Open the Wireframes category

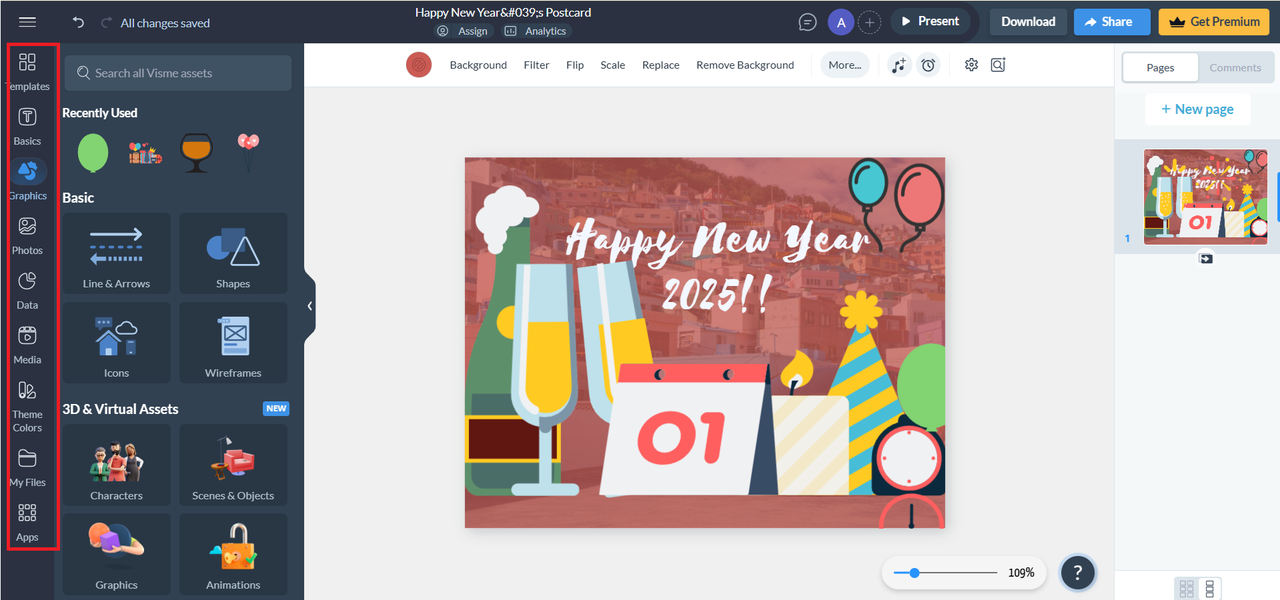coord(233,343)
